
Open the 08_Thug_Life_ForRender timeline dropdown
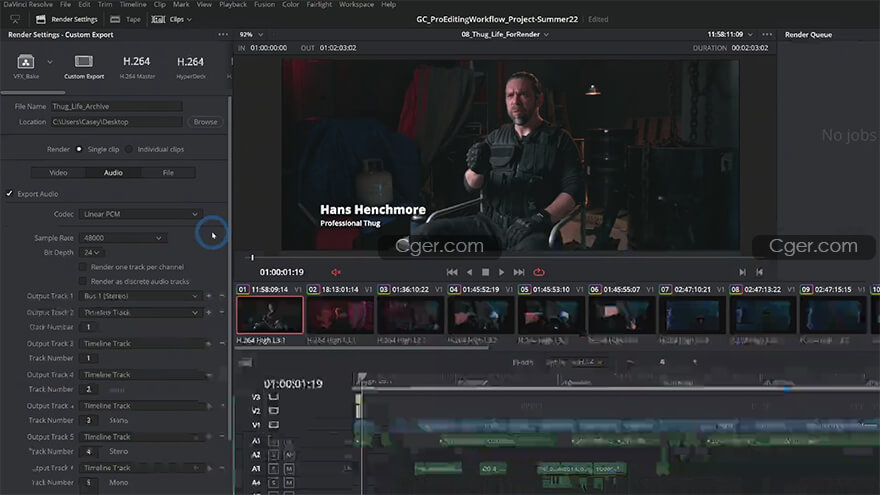point(505,34)
